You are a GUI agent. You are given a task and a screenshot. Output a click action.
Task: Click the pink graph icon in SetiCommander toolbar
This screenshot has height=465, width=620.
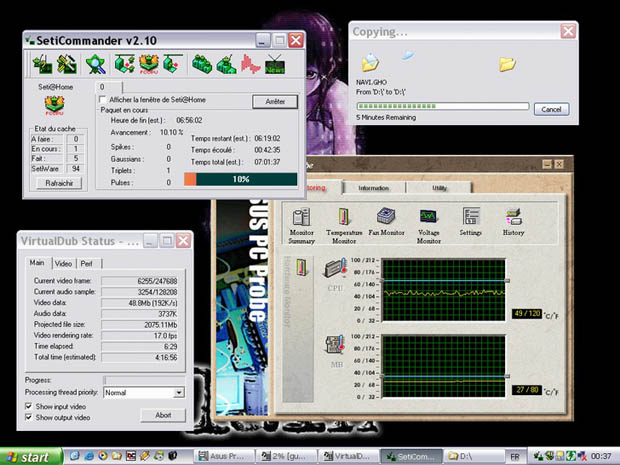click(251, 64)
